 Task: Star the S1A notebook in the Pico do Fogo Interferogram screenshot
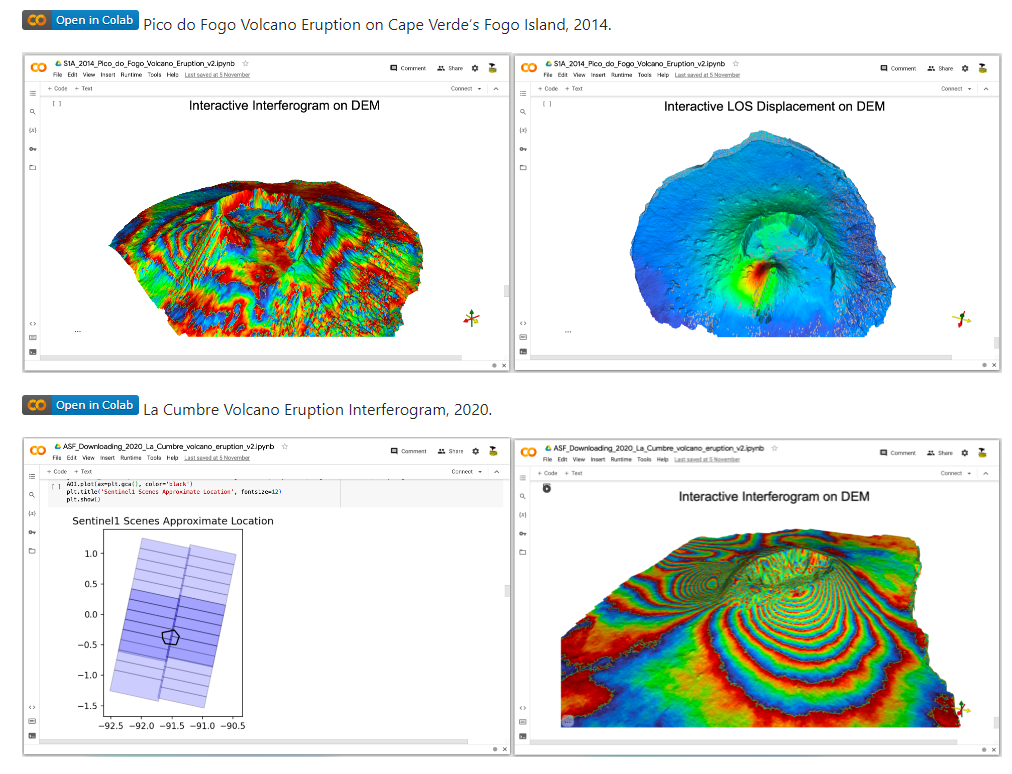[x=245, y=63]
